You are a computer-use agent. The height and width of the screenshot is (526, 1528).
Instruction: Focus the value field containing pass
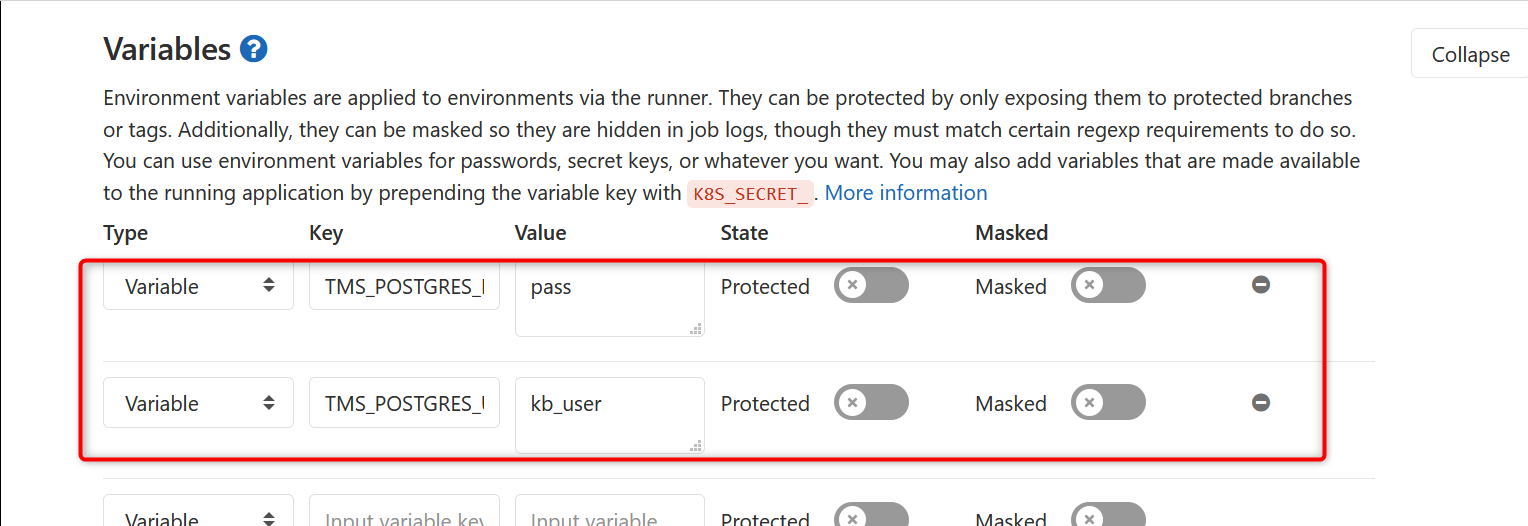(x=610, y=299)
